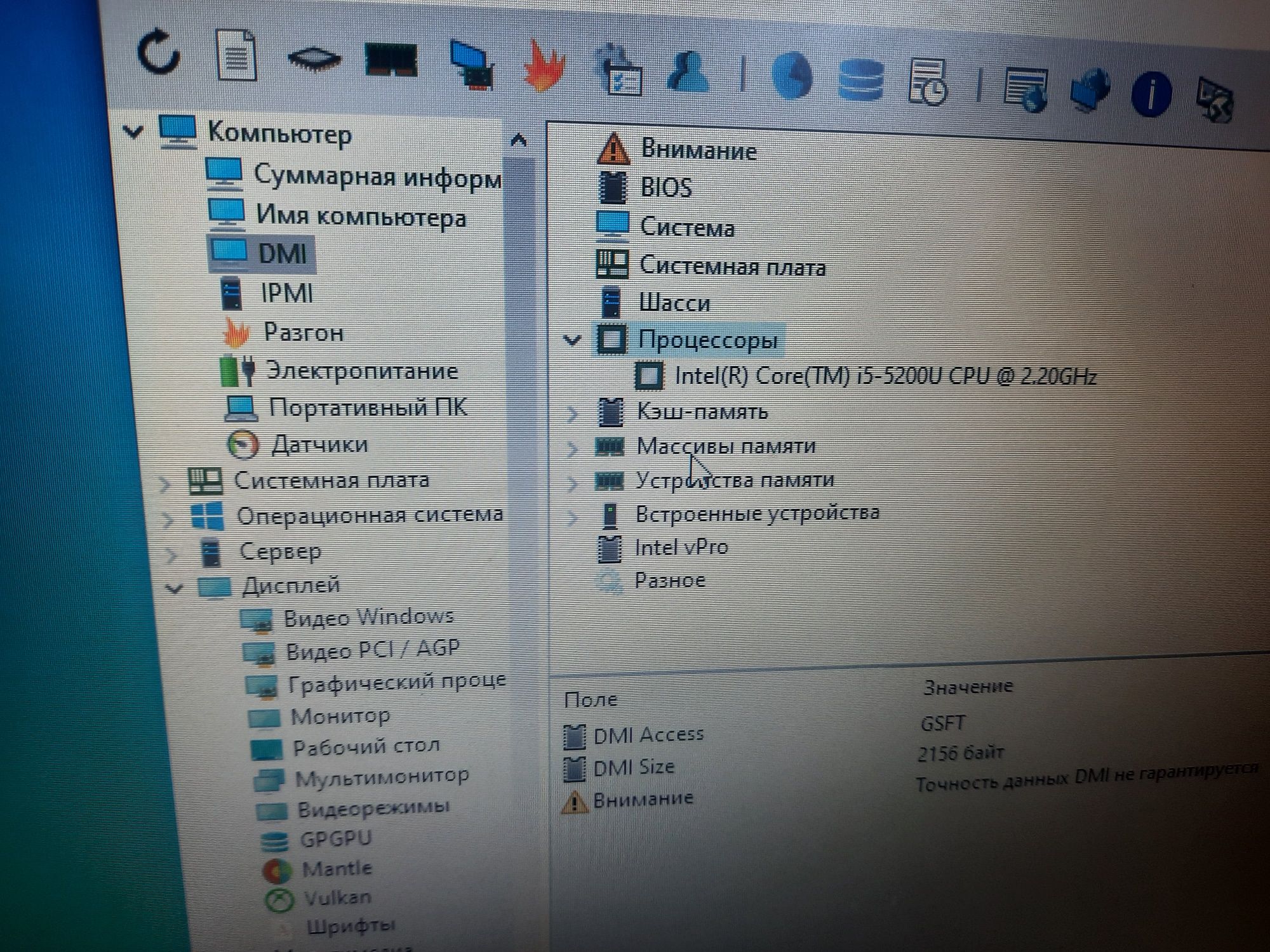Image resolution: width=1270 pixels, height=952 pixels.
Task: Select the DMI tree item
Action: (x=261, y=253)
